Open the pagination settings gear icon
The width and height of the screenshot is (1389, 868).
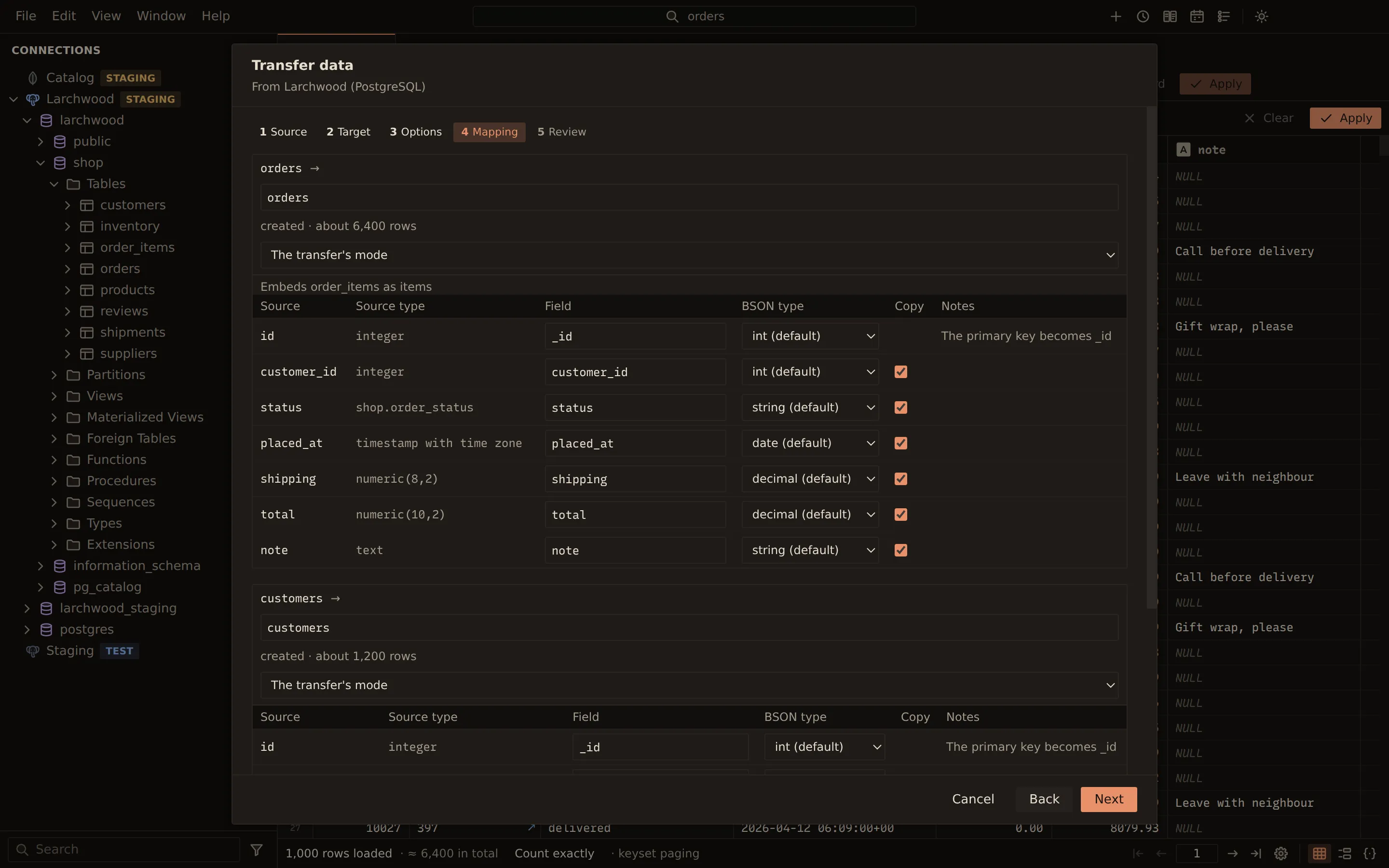click(1280, 853)
